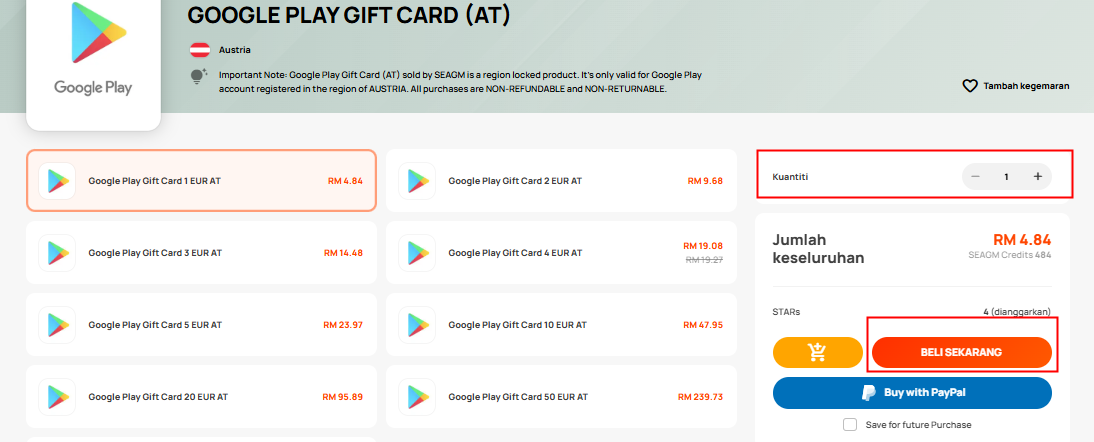
Task: Click the lightbulb important note icon
Action: [x=200, y=77]
